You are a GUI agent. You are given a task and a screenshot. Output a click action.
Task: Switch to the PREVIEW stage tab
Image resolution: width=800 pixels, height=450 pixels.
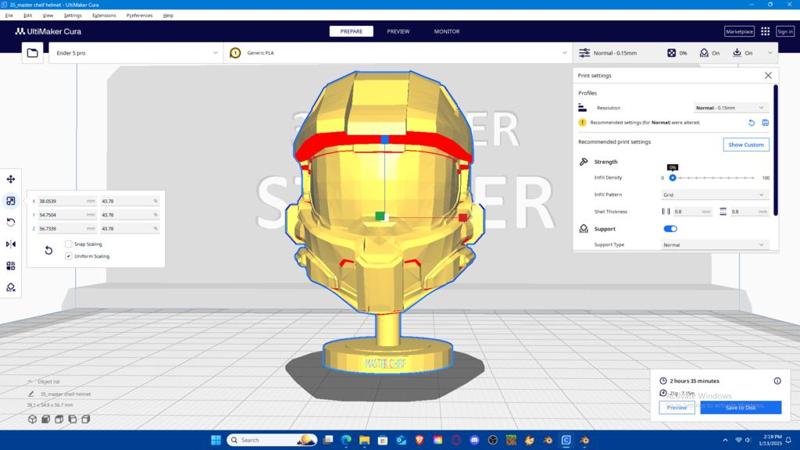(x=398, y=31)
